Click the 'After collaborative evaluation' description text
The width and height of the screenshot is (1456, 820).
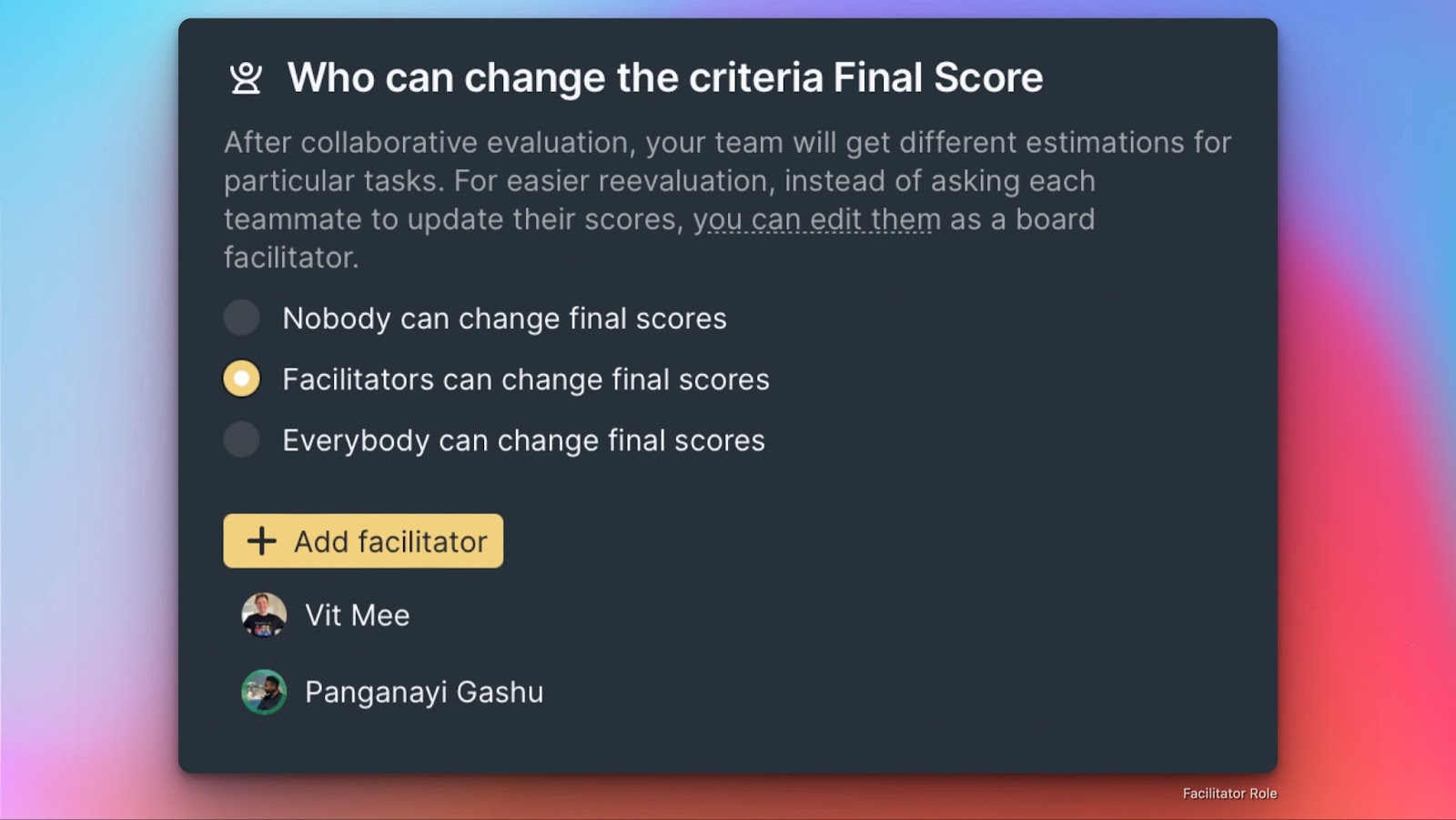tap(426, 143)
